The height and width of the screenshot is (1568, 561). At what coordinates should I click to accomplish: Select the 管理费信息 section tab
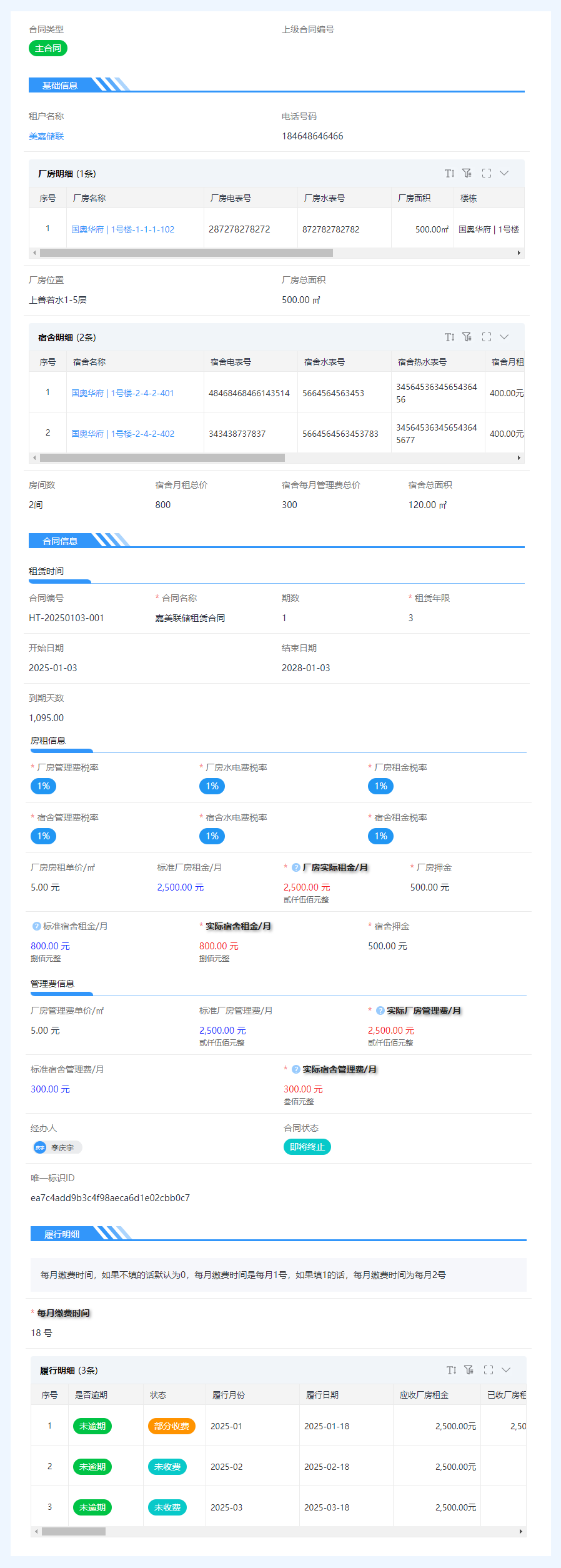(x=52, y=984)
